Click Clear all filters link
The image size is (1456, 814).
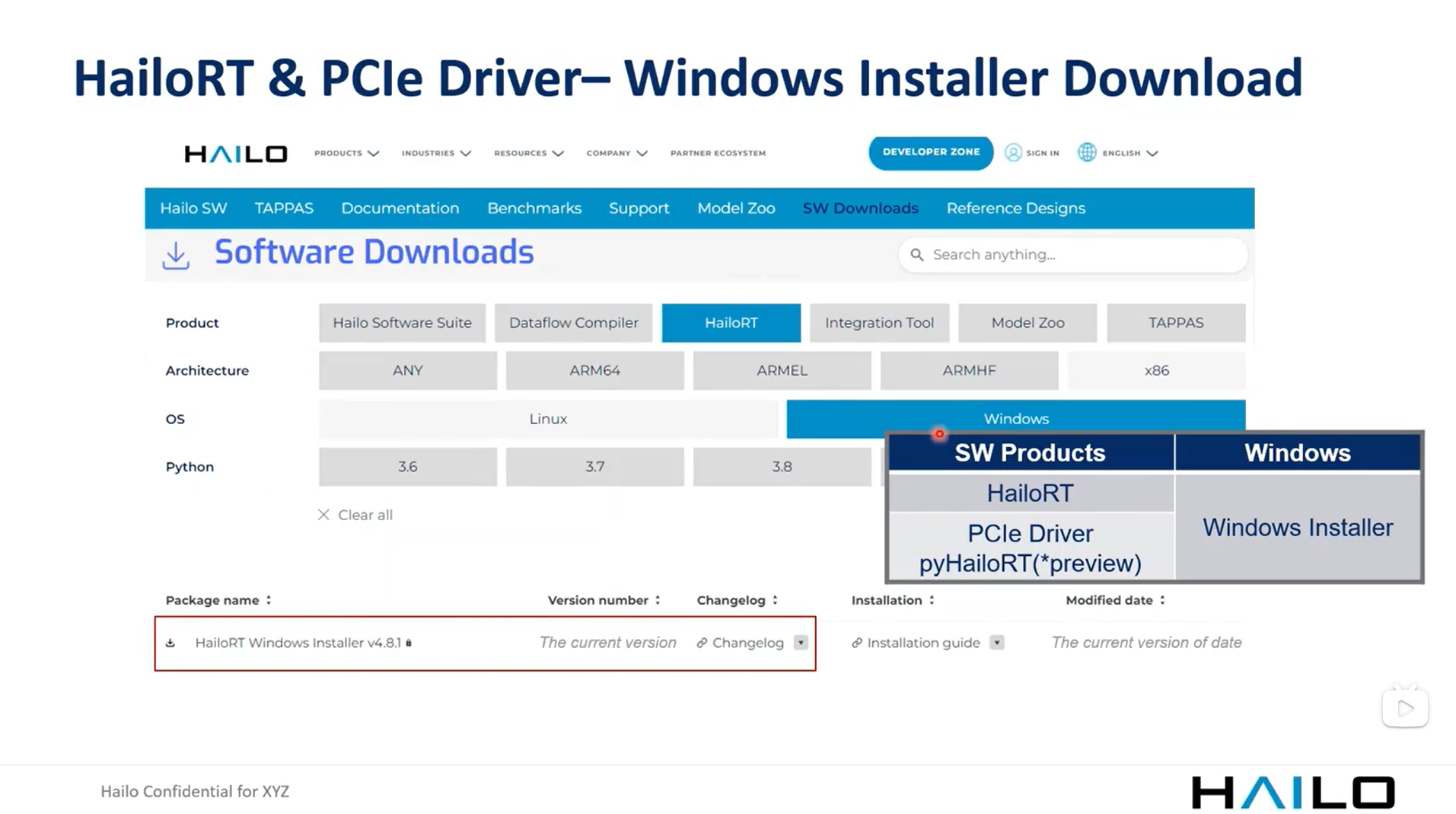pos(365,515)
